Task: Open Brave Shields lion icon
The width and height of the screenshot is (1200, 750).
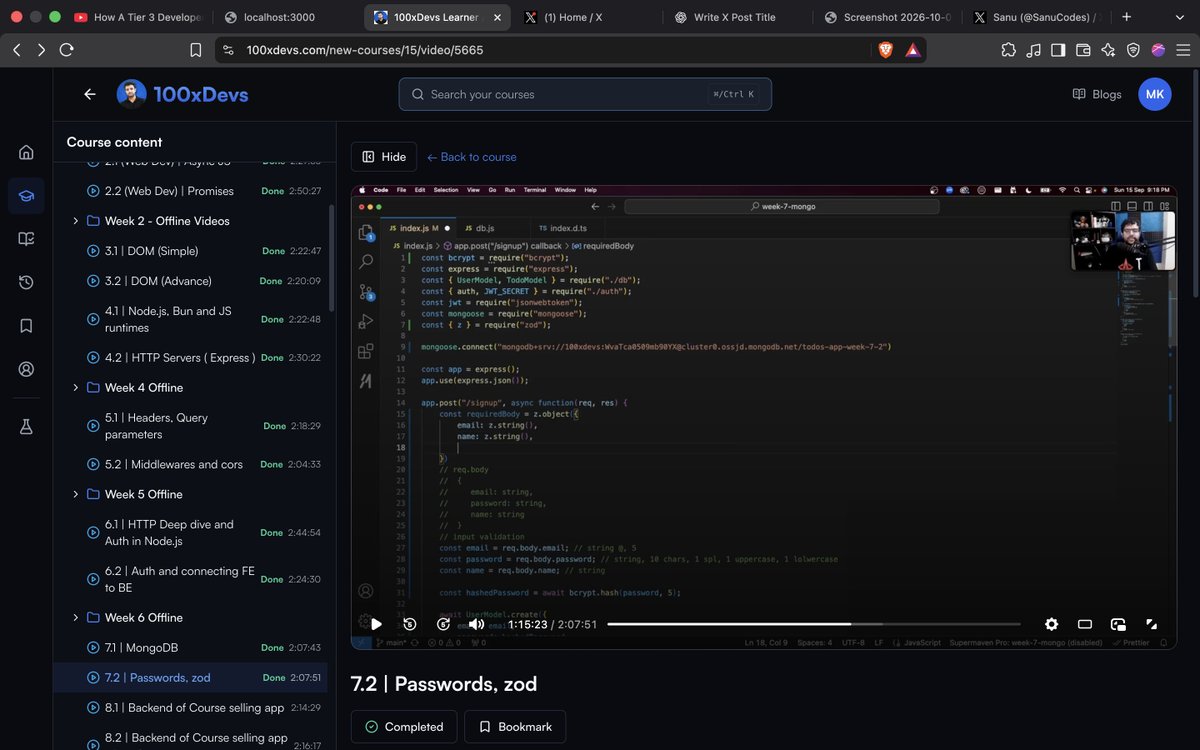Action: 885,49
